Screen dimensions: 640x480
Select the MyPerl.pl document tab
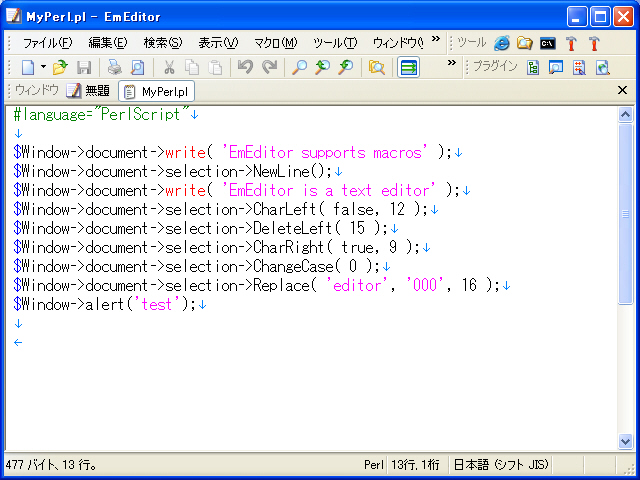(156, 91)
